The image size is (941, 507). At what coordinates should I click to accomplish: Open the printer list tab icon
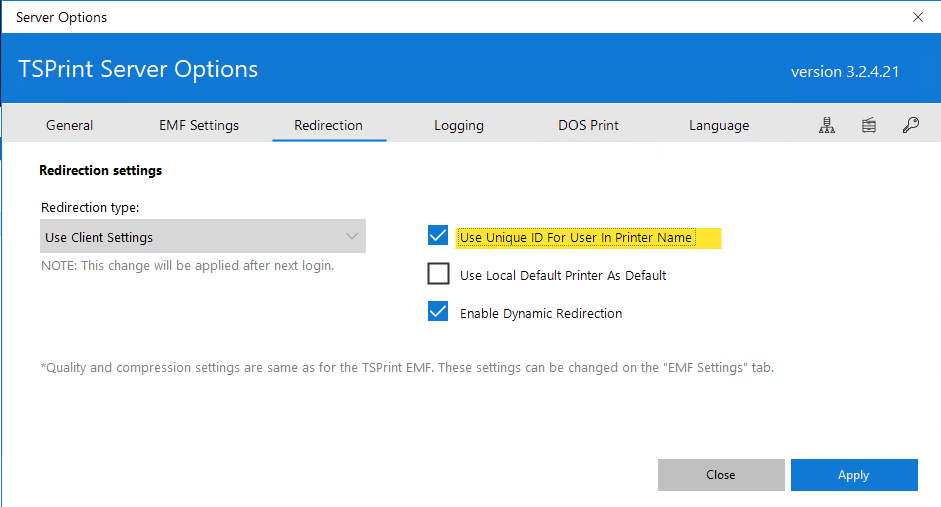coord(868,125)
